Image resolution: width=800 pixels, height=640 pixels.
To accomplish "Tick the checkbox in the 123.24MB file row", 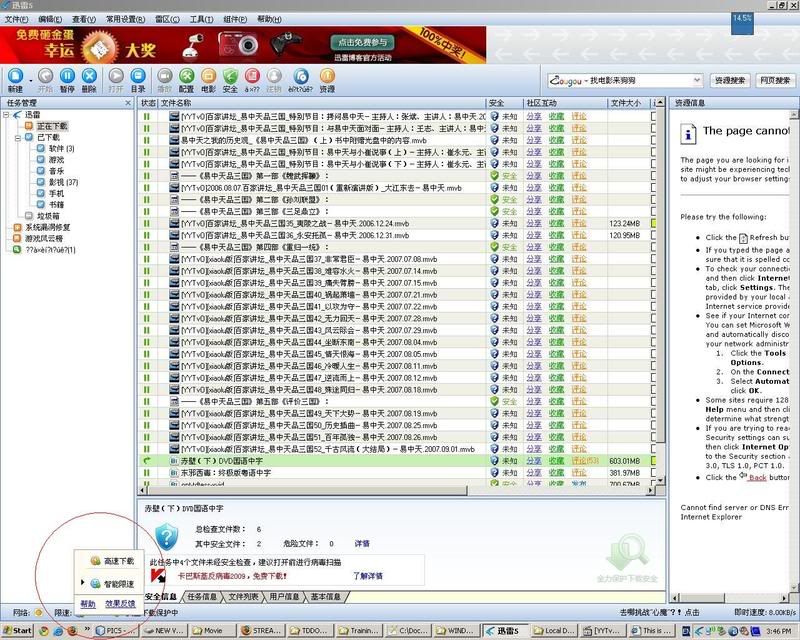I will coord(654,223).
